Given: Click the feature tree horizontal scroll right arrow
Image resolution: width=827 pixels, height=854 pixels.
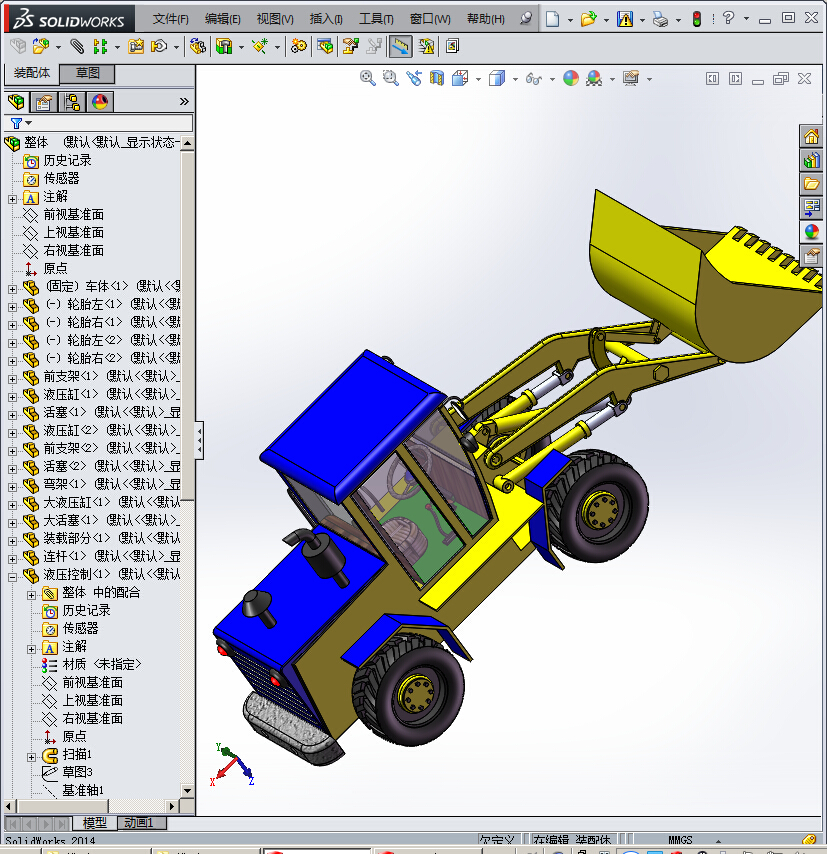Looking at the screenshot, I should [172, 806].
